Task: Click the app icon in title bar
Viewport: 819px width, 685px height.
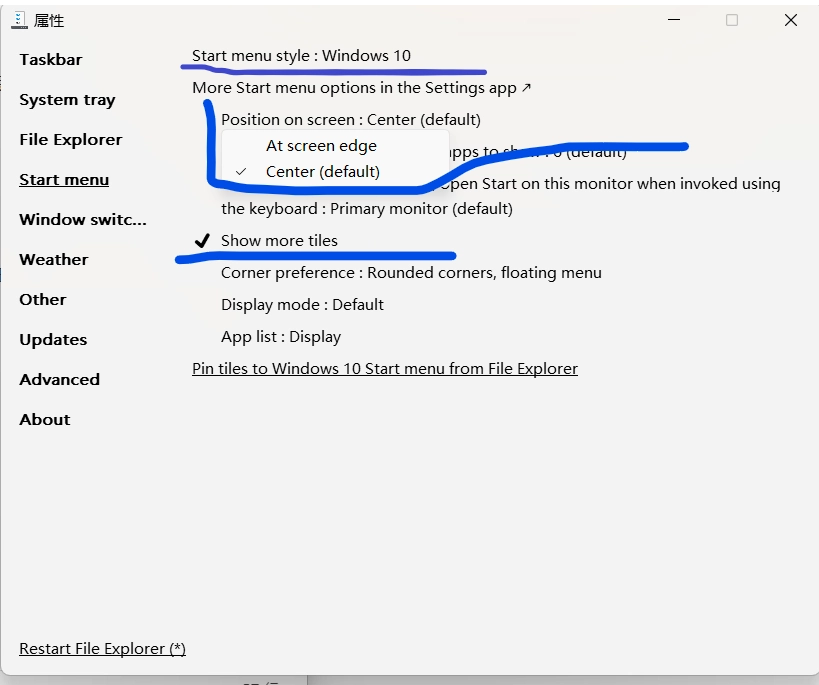Action: (18, 20)
